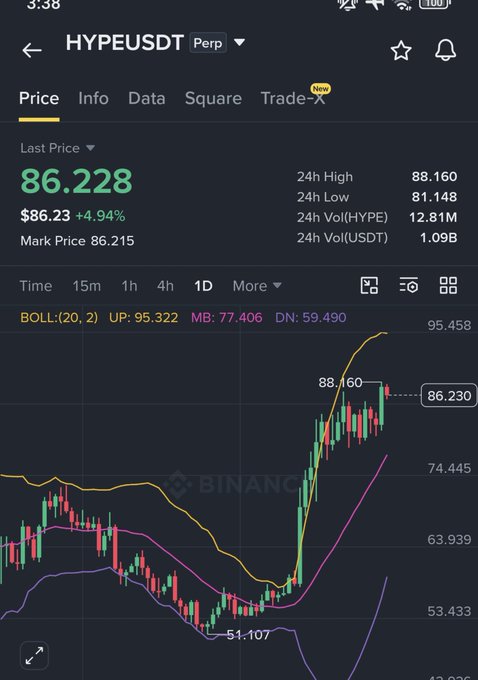The image size is (478, 680).
Task: Open the Trade-X tab
Action: click(x=293, y=98)
